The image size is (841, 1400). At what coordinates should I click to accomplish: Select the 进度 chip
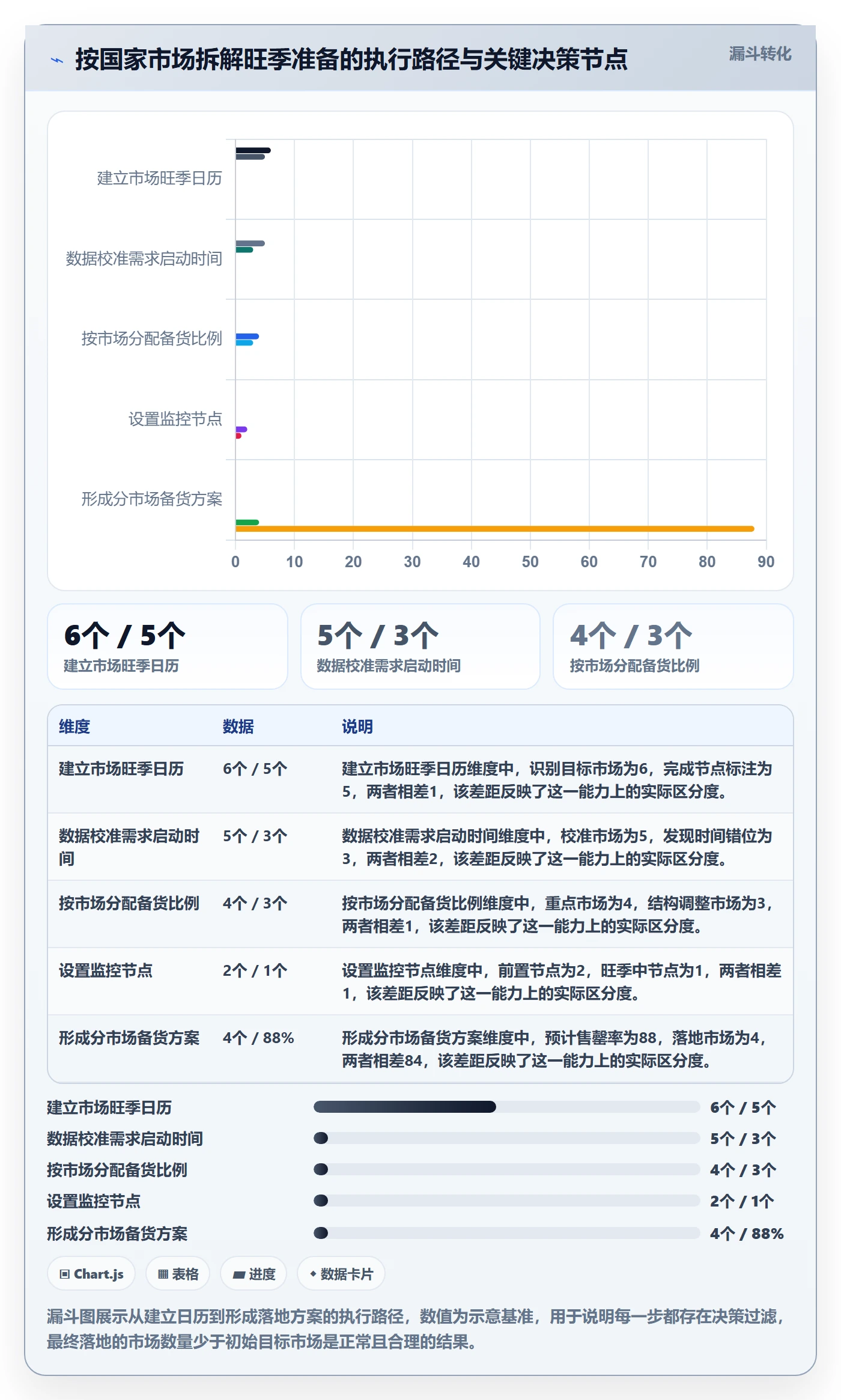(254, 1274)
